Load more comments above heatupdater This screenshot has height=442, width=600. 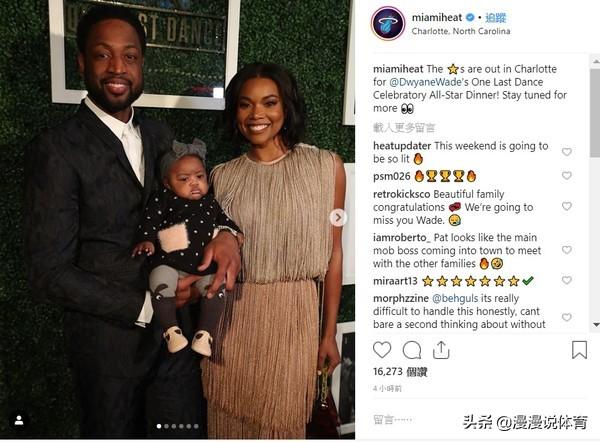(404, 127)
